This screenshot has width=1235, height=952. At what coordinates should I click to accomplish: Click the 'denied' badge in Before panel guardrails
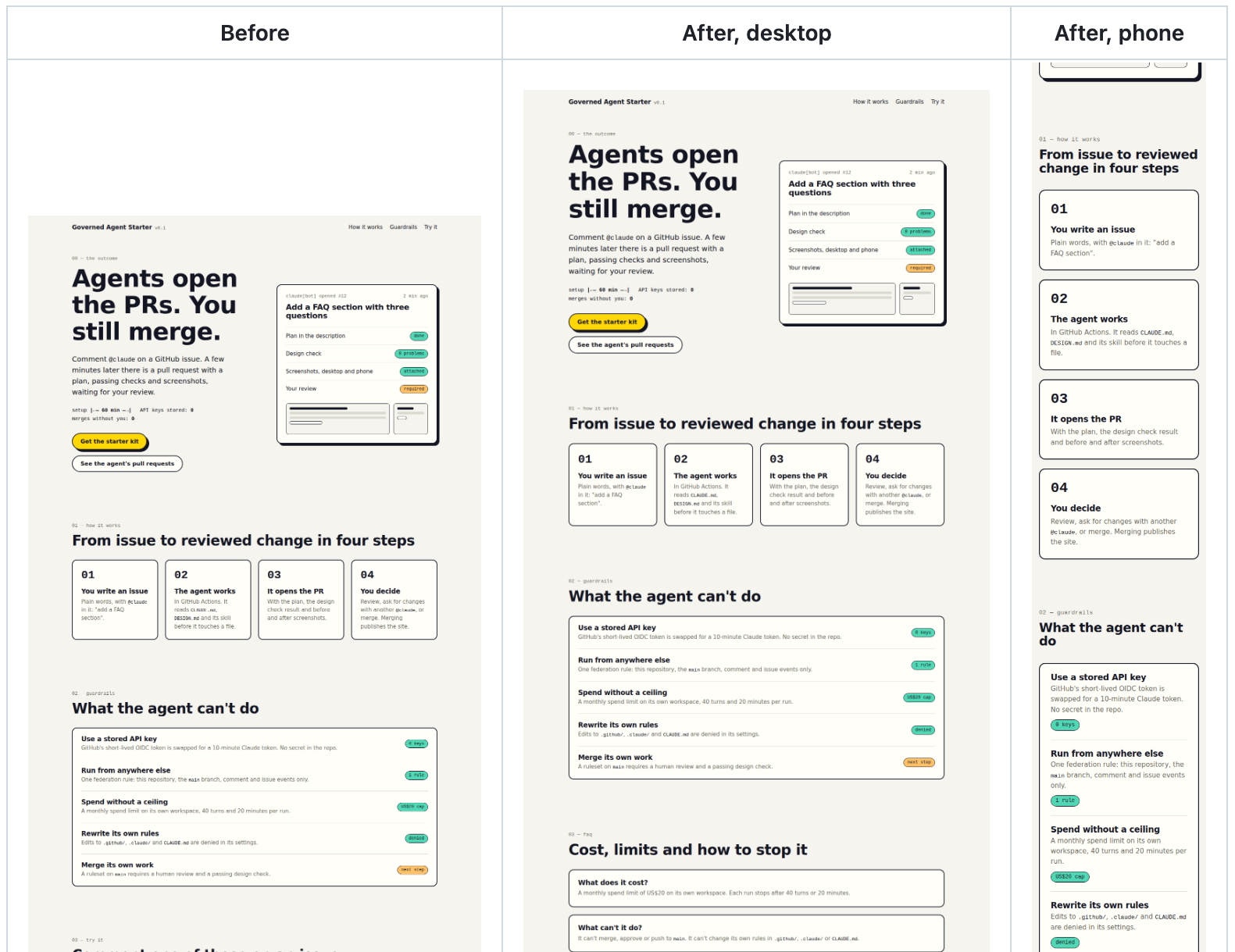[x=416, y=838]
